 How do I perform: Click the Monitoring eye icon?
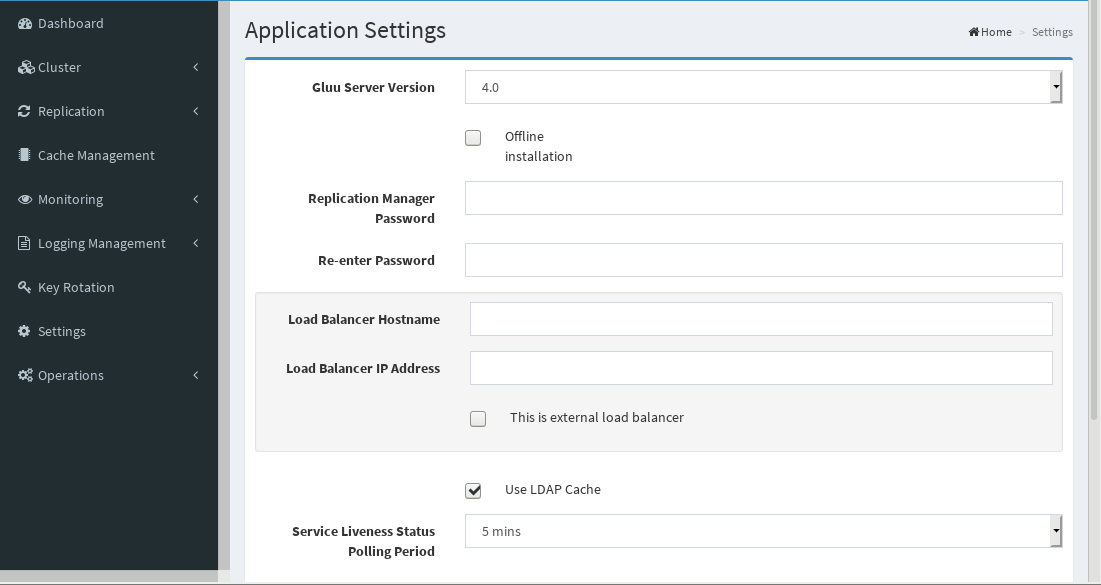pyautogui.click(x=25, y=199)
